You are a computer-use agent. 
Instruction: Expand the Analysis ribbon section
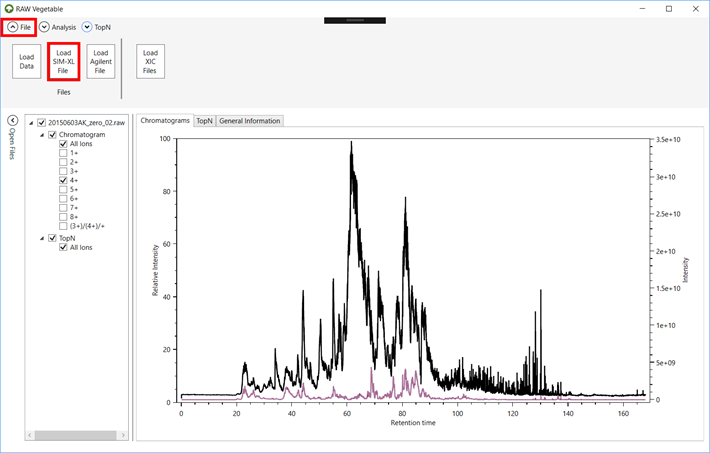click(44, 27)
